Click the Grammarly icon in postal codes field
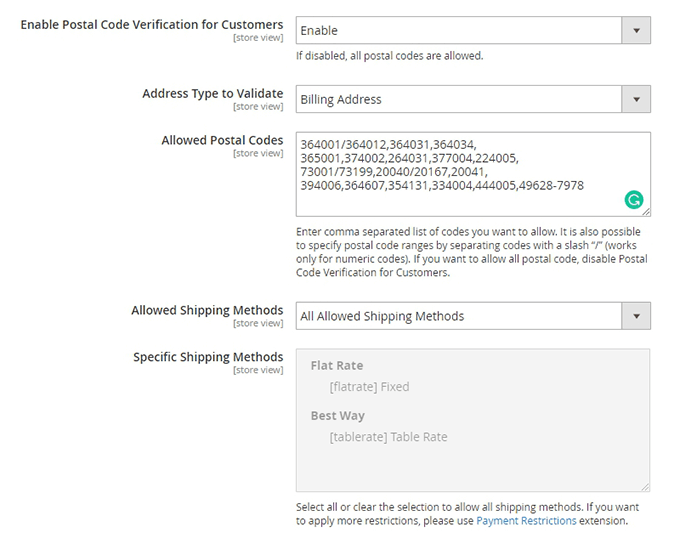The image size is (680, 544). point(633,200)
